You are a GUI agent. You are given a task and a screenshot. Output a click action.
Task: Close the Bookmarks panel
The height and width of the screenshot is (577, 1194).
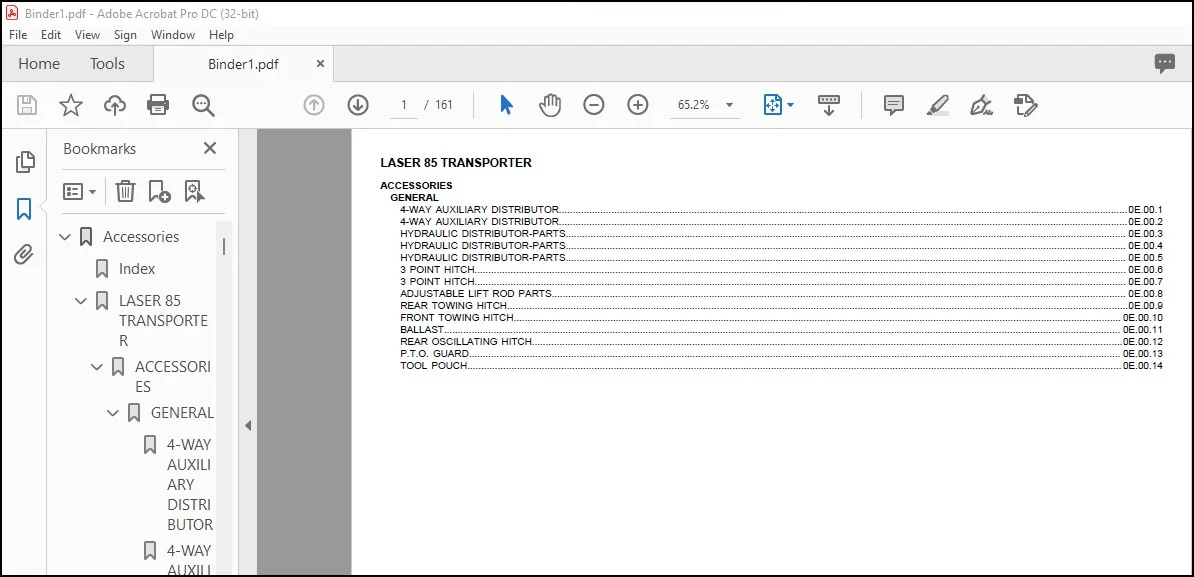point(210,148)
